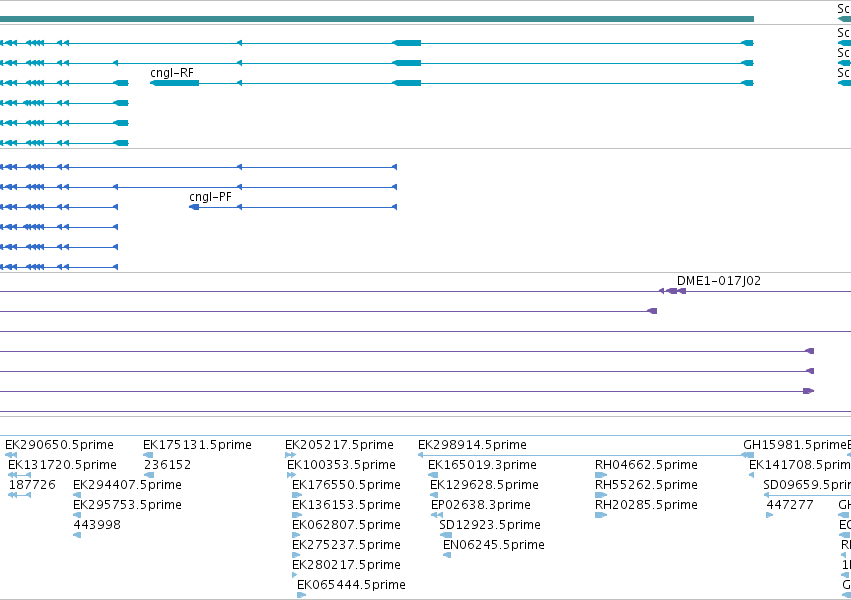Select EST label EK175131.5prime
Image resolution: width=851 pixels, height=600 pixels.
[x=198, y=445]
